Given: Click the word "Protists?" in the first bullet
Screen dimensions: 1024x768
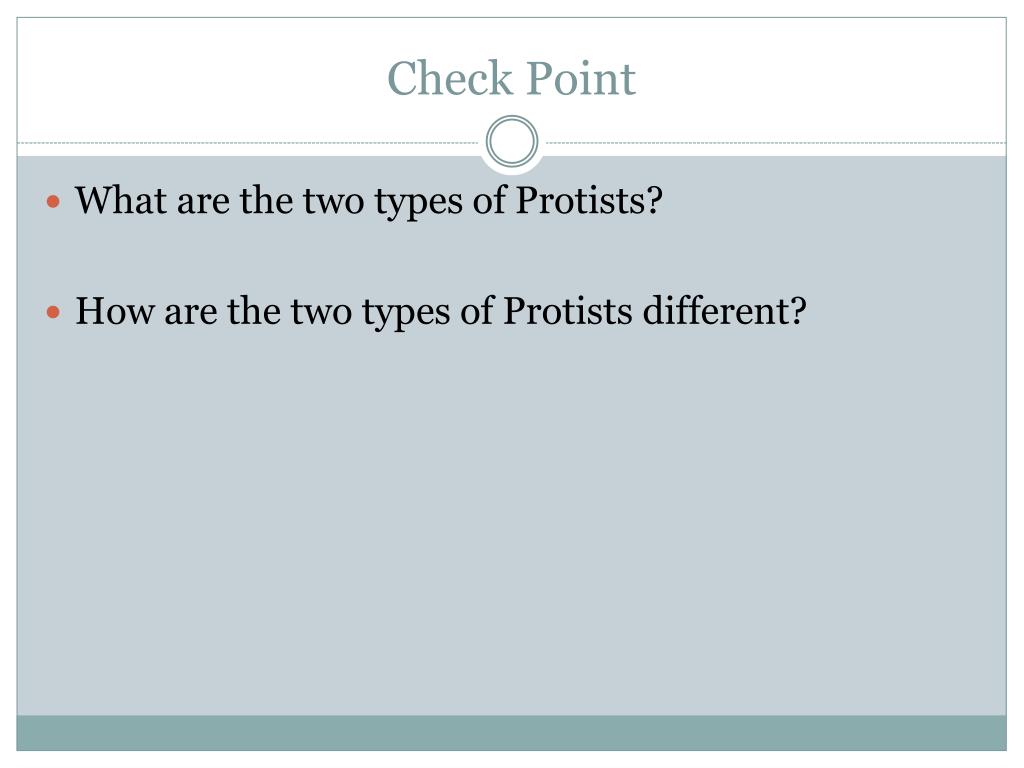Looking at the screenshot, I should 589,200.
